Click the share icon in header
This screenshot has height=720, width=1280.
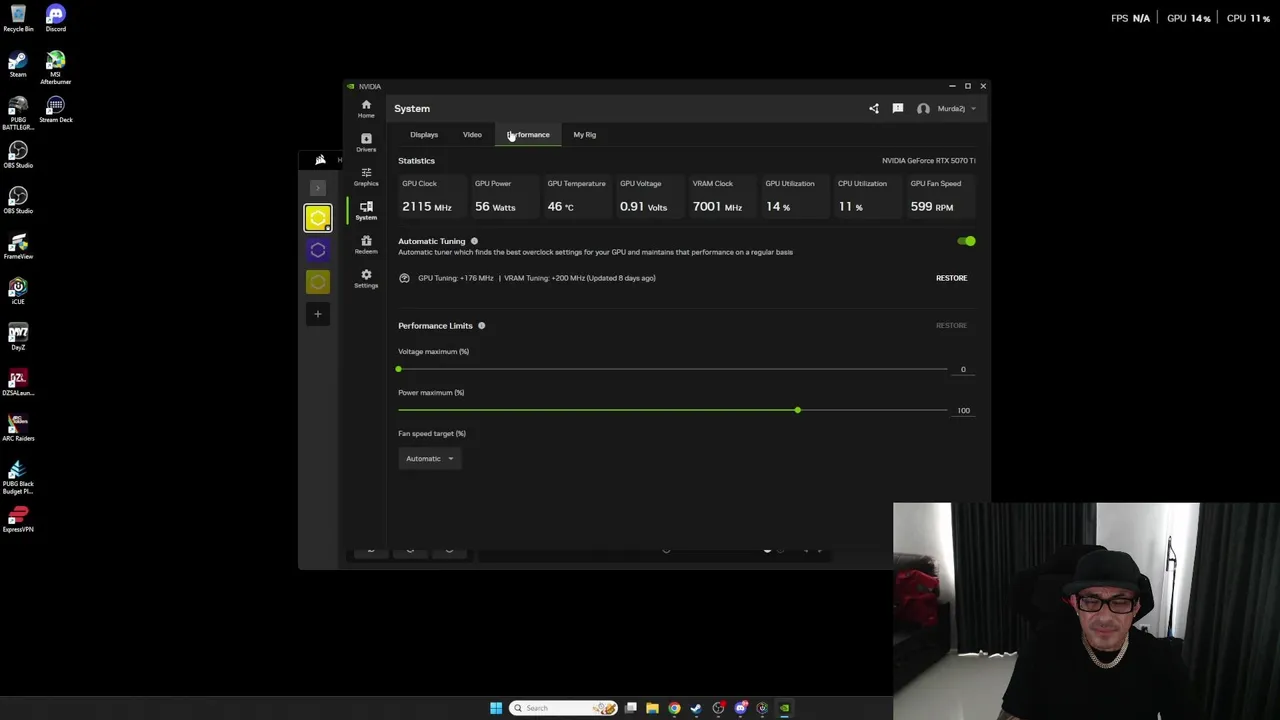874,108
